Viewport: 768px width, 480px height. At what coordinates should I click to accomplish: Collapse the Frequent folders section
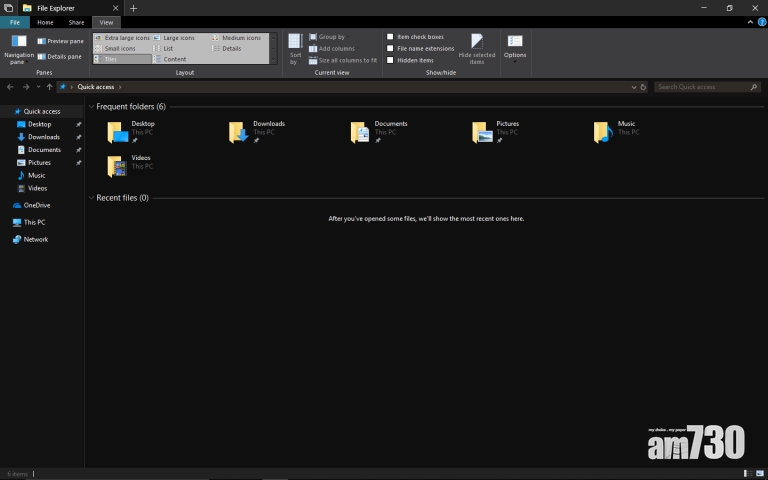point(91,106)
